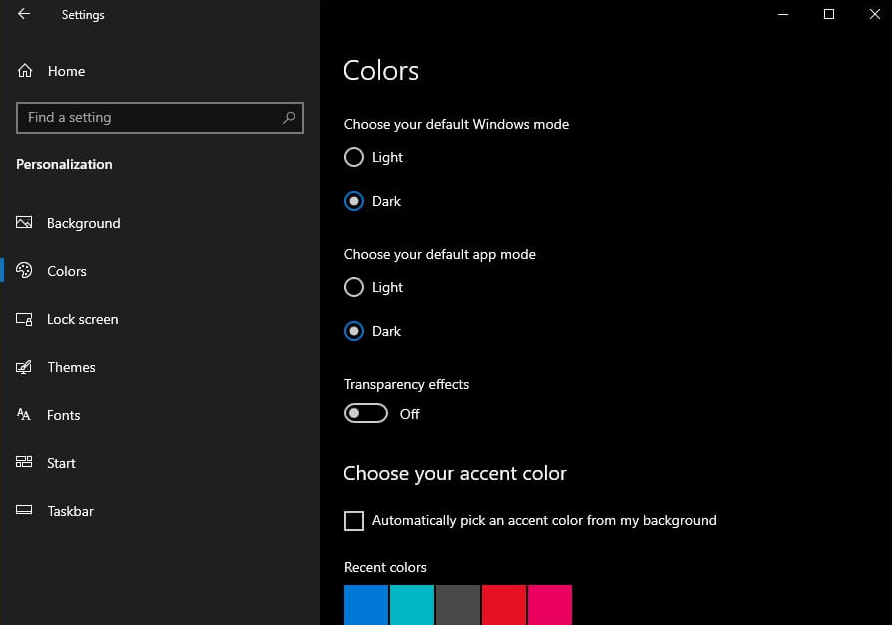Focus the Find a setting box
The height and width of the screenshot is (625, 892).
point(160,118)
